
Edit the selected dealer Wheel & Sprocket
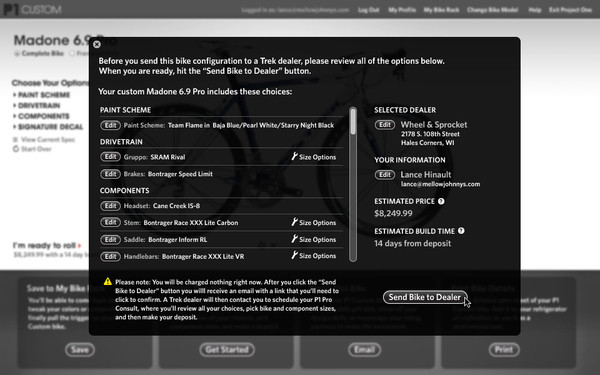point(385,125)
